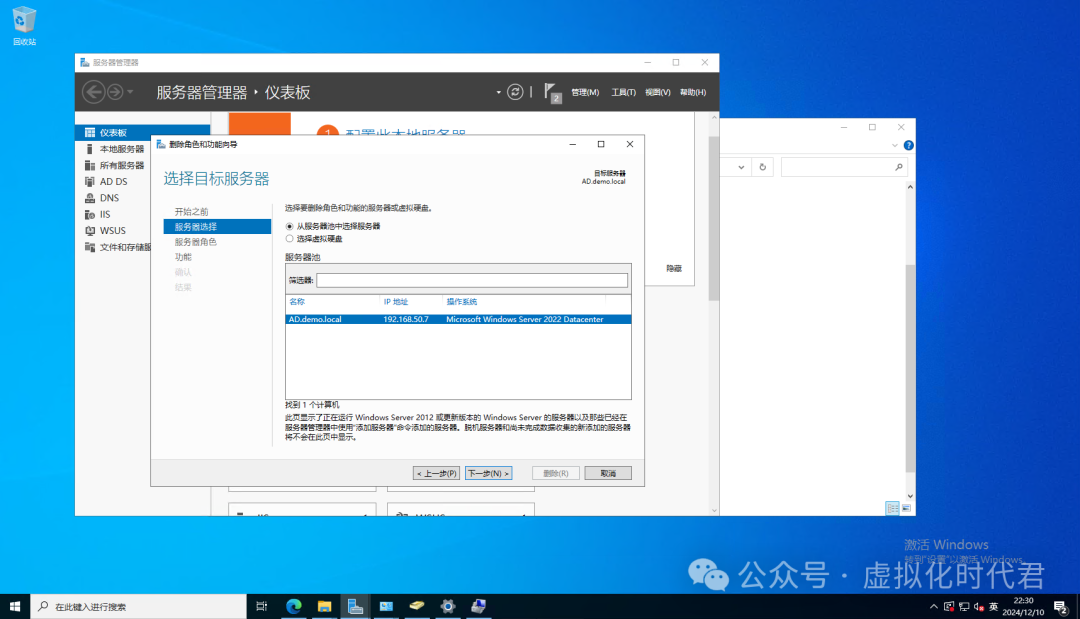Click the taskbar search box
1080x619 pixels.
[138, 607]
